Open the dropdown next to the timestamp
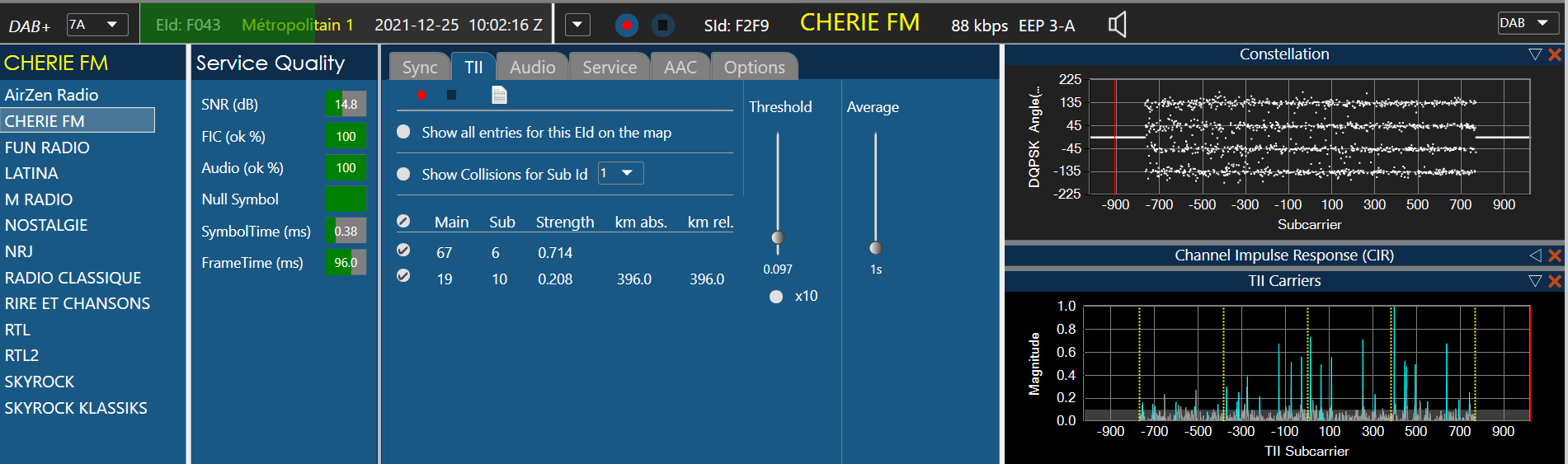 577,25
